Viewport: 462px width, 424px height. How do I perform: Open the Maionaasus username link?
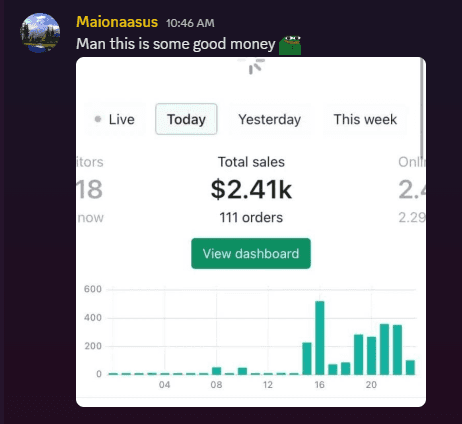pos(117,22)
